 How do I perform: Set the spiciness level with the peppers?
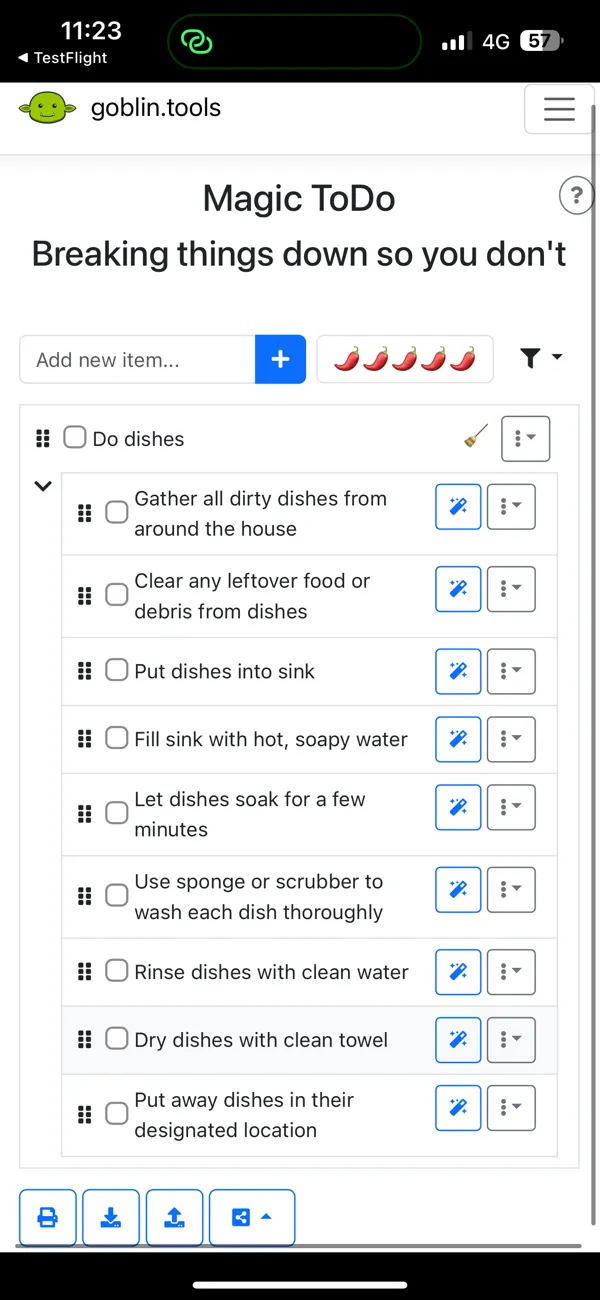[404, 359]
